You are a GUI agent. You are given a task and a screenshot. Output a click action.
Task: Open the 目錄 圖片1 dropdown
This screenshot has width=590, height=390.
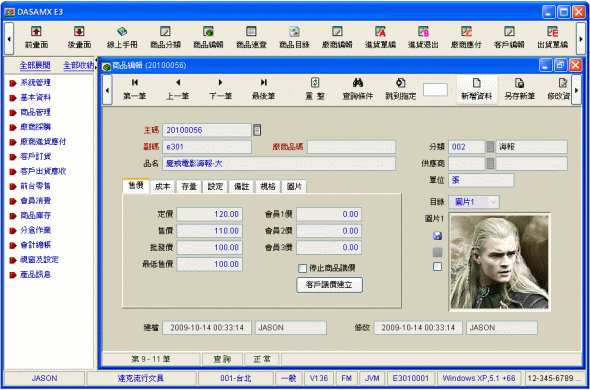click(494, 202)
